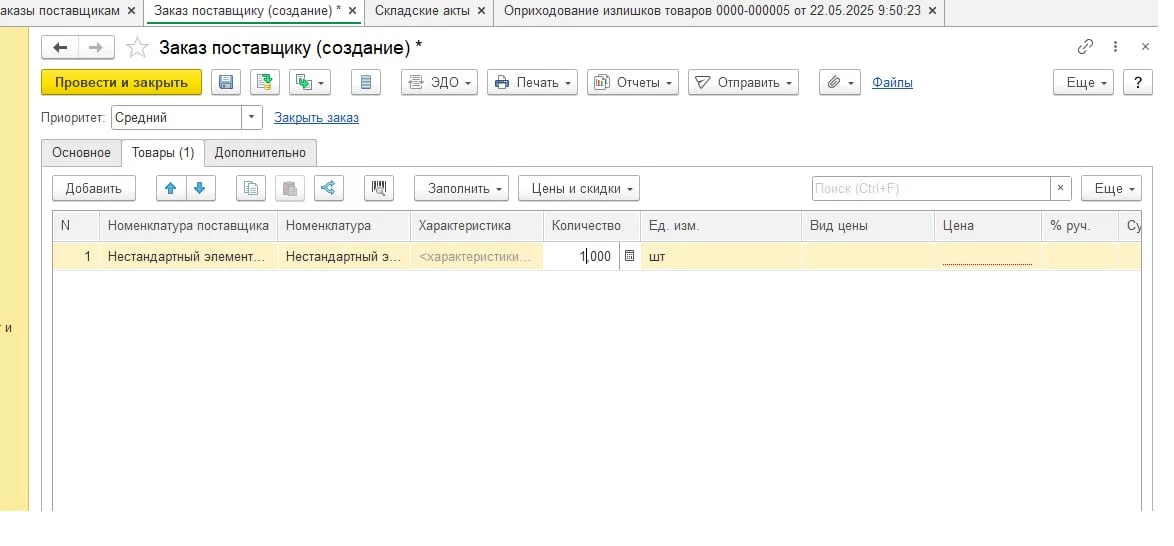
Task: Open the top Еще menu
Action: click(x=1083, y=82)
